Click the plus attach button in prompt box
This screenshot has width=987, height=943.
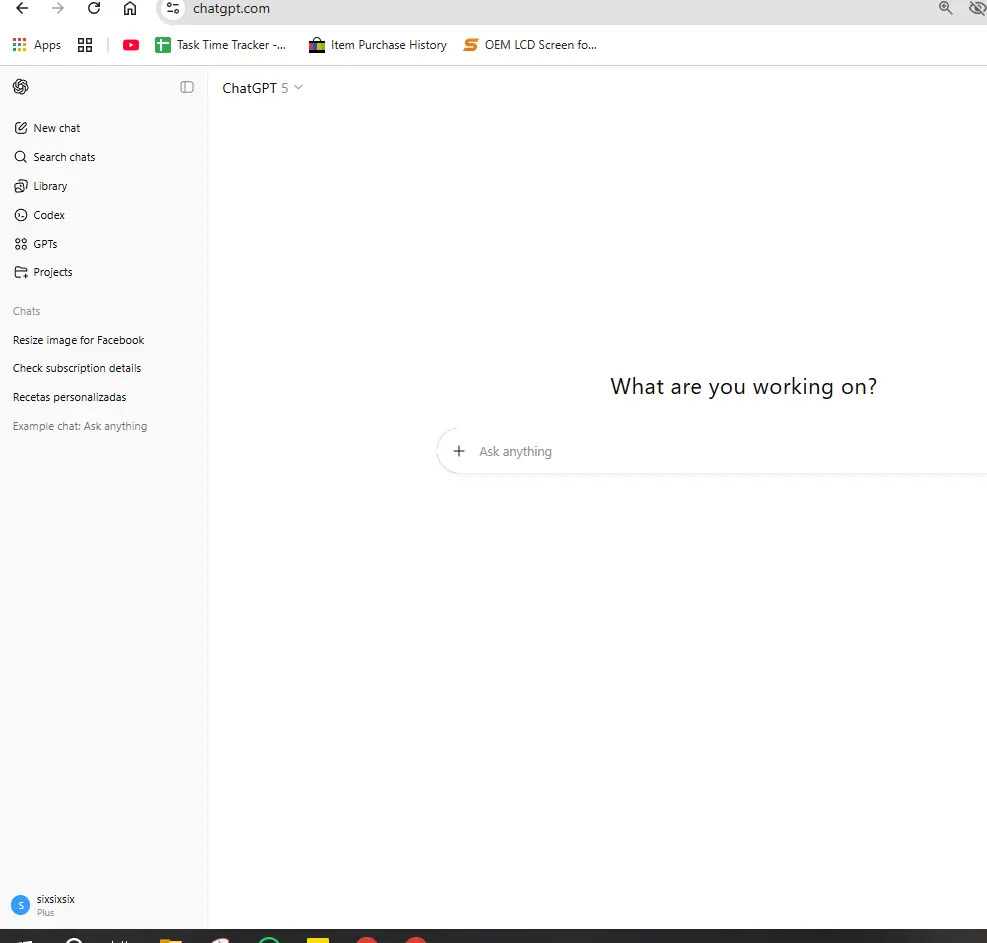click(459, 451)
